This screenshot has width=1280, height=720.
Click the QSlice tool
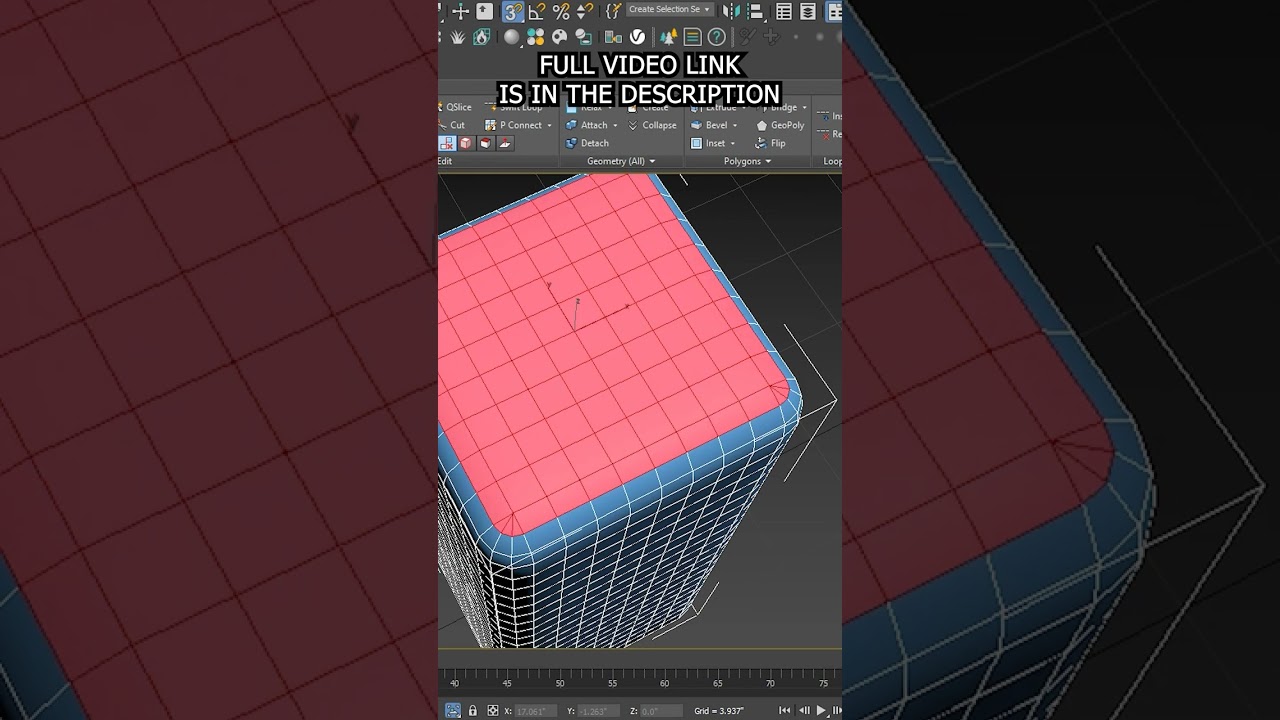coord(456,107)
